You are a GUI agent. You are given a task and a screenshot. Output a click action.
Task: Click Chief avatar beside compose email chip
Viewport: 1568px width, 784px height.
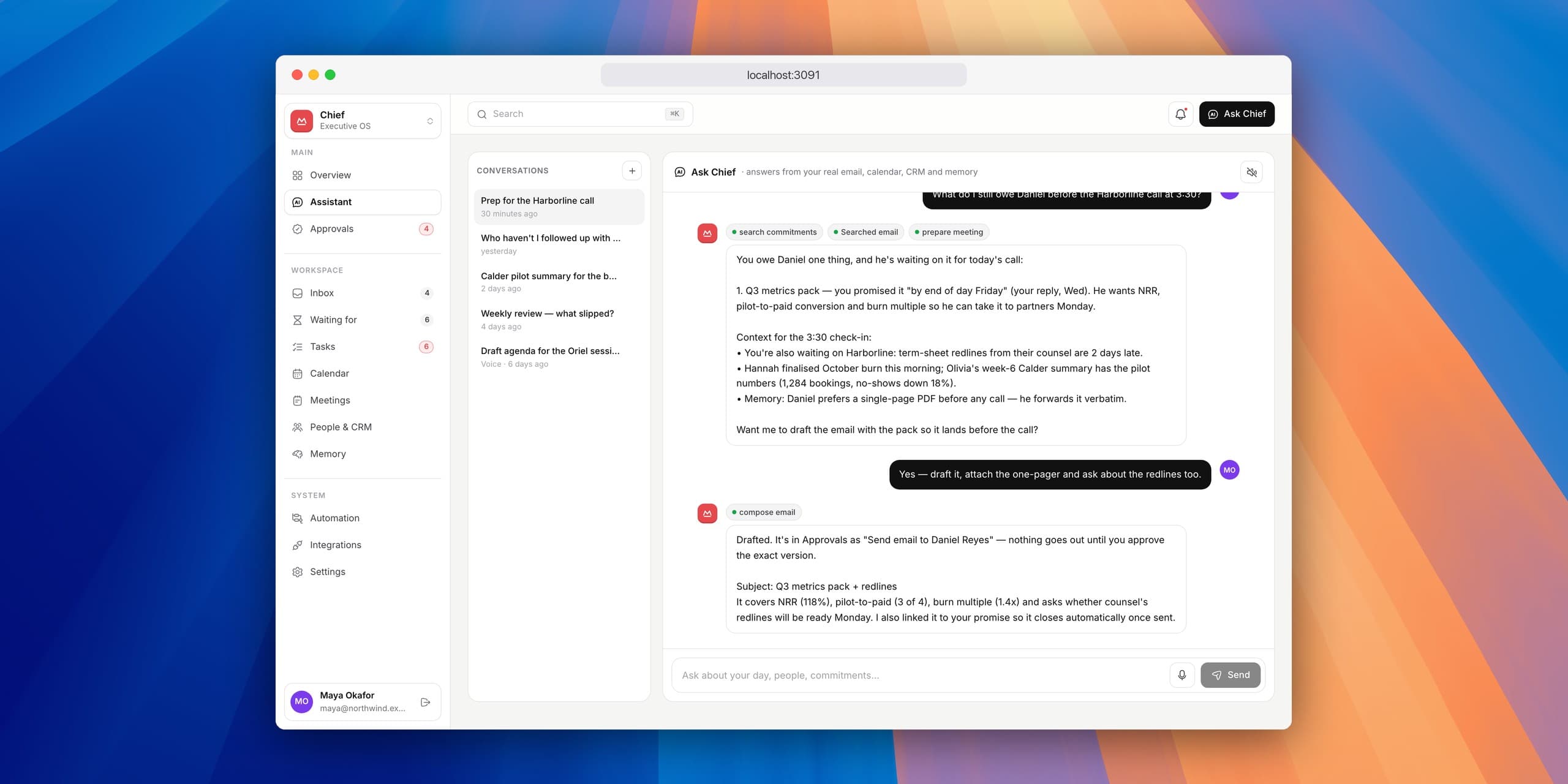click(x=707, y=513)
